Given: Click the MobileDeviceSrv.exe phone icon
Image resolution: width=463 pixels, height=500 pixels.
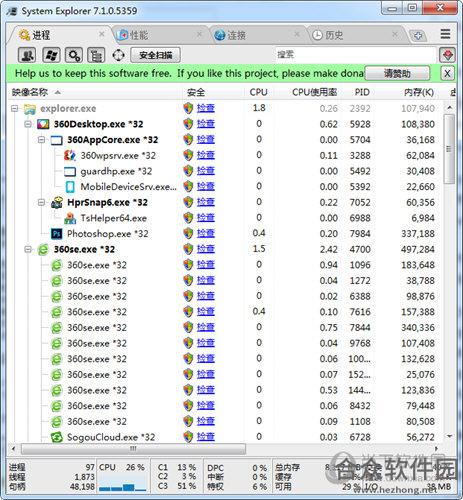Looking at the screenshot, I should coord(70,187).
